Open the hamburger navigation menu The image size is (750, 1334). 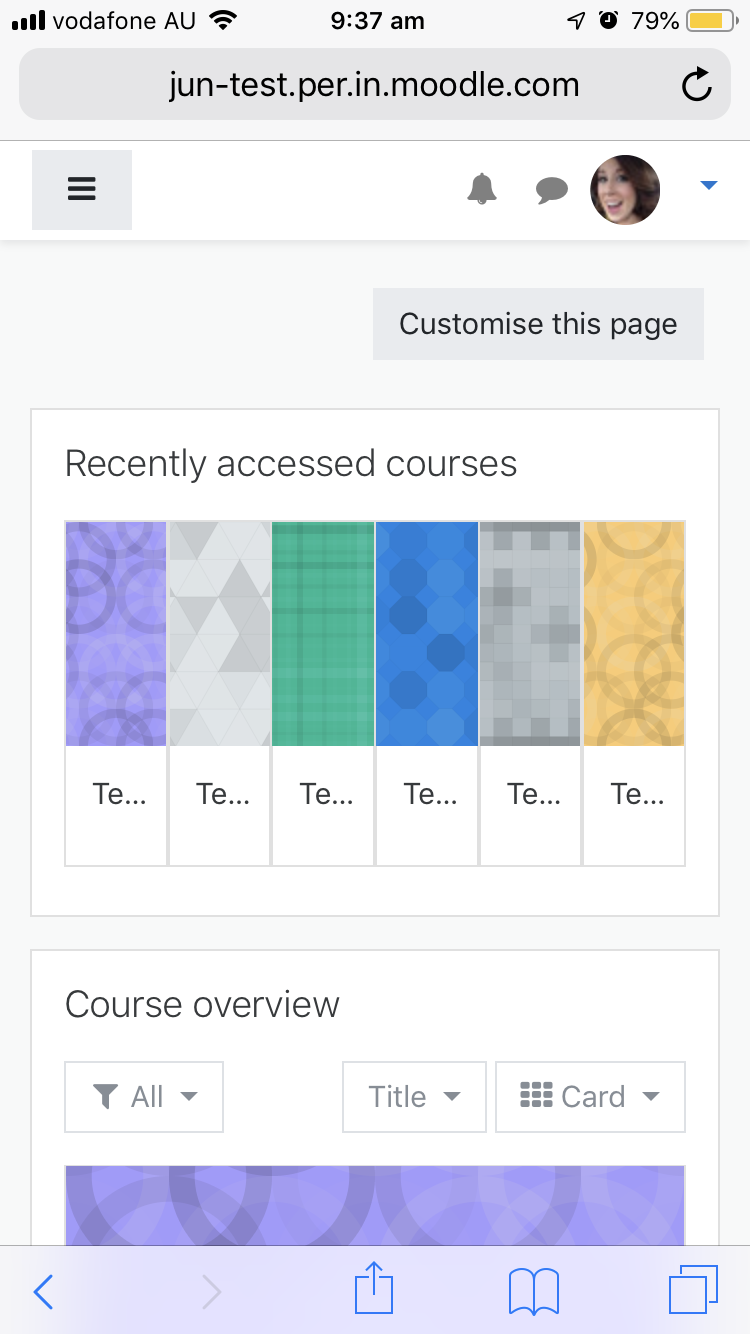tap(81, 190)
